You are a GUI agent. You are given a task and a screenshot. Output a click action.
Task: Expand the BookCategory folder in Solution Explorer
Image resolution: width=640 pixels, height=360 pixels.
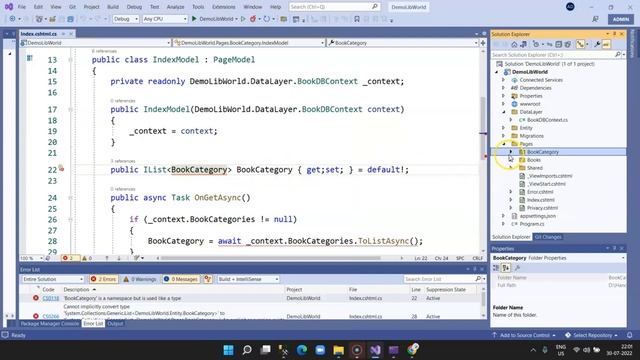pyautogui.click(x=511, y=152)
